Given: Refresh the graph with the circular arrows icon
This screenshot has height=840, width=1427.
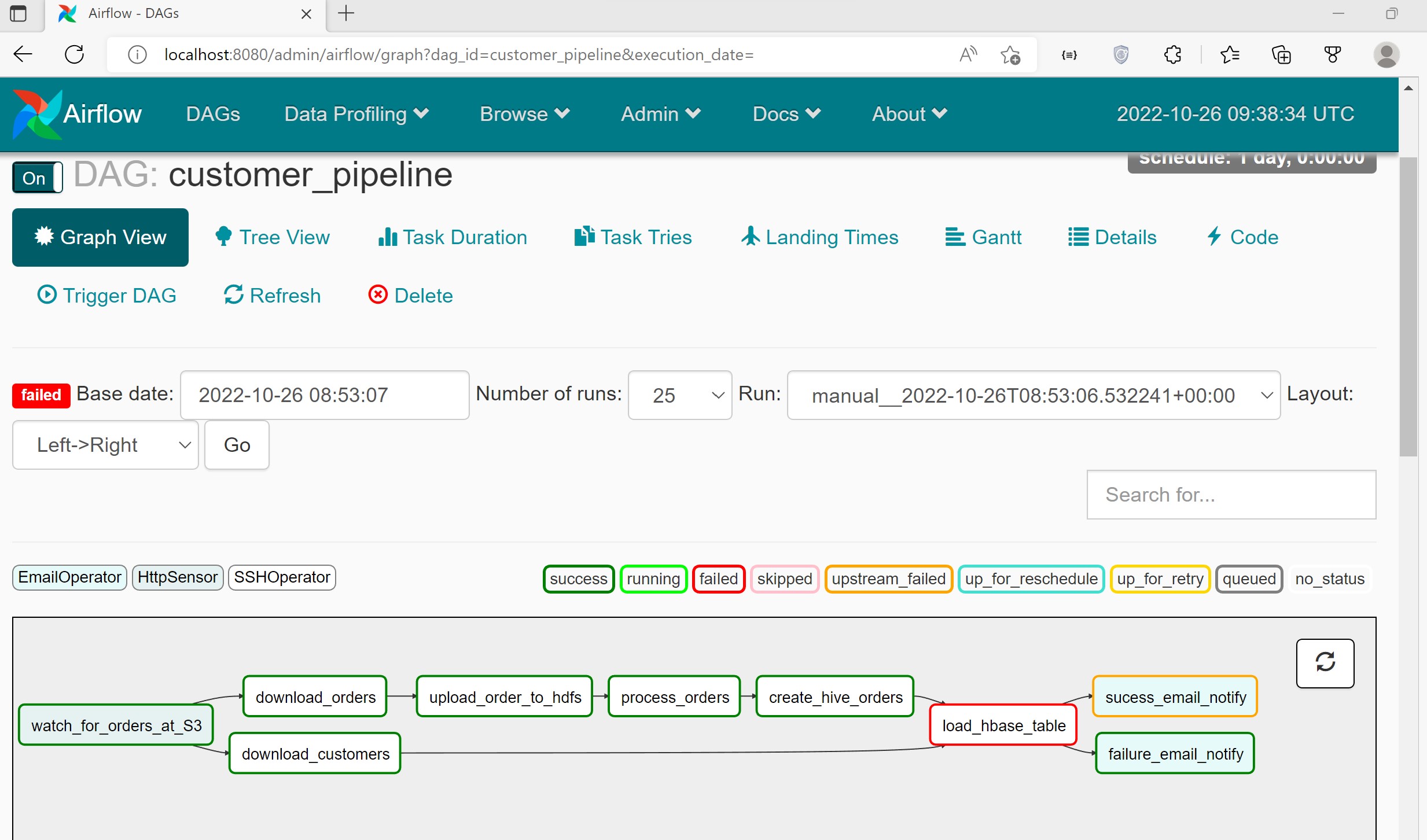Looking at the screenshot, I should coord(1325,663).
